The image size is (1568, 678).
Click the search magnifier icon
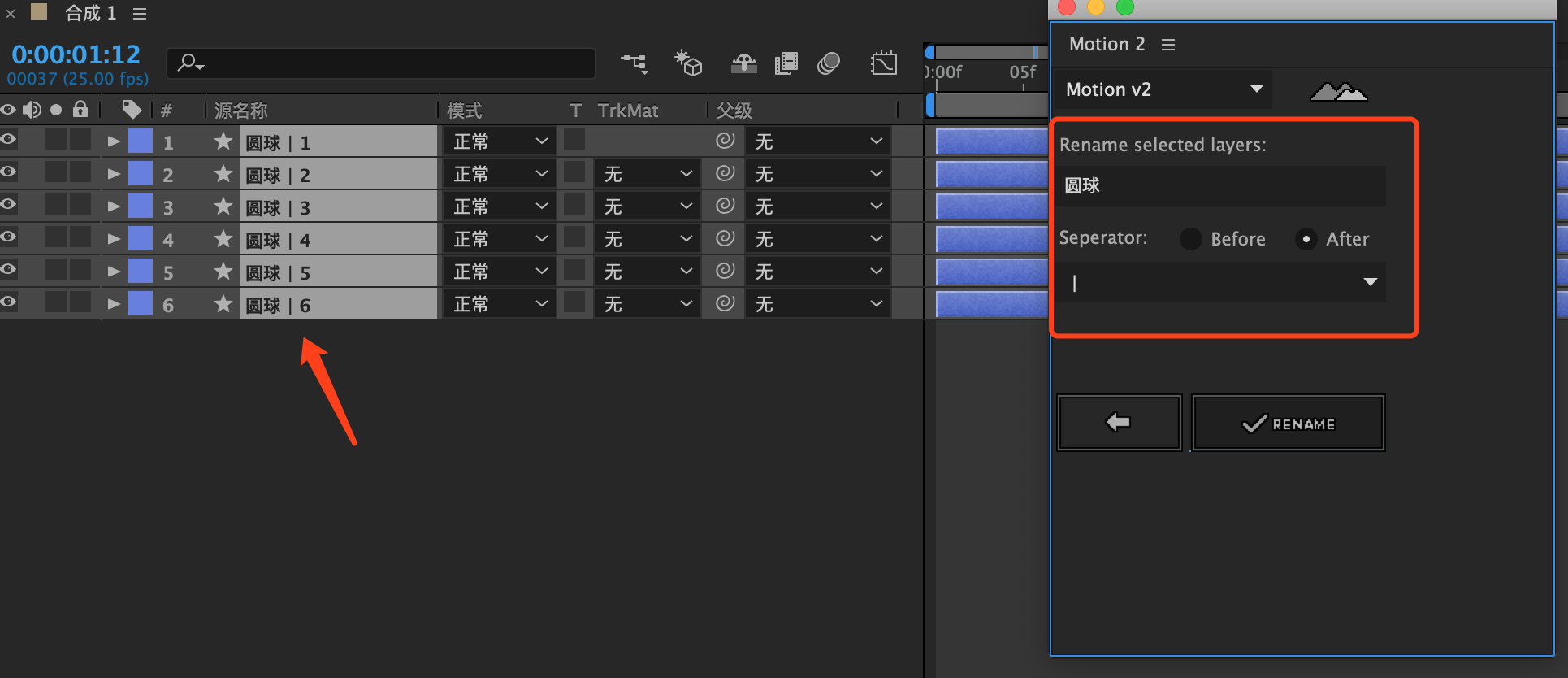(191, 63)
